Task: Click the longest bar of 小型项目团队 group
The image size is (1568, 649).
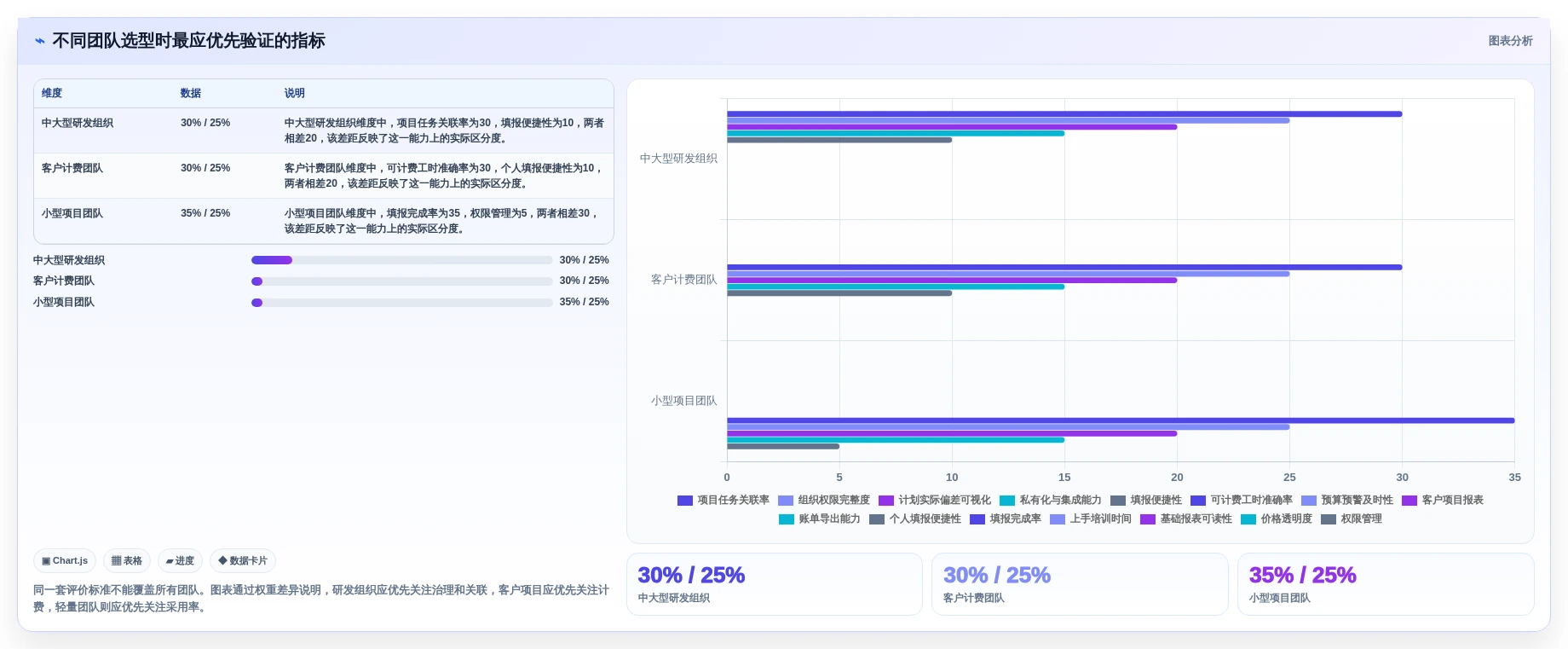Action: click(x=1121, y=420)
